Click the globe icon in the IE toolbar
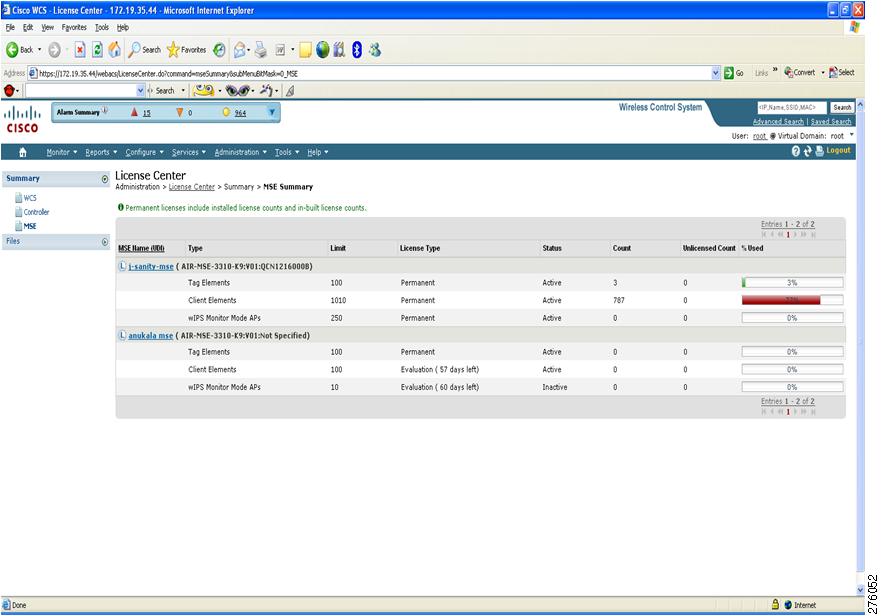 pyautogui.click(x=323, y=50)
